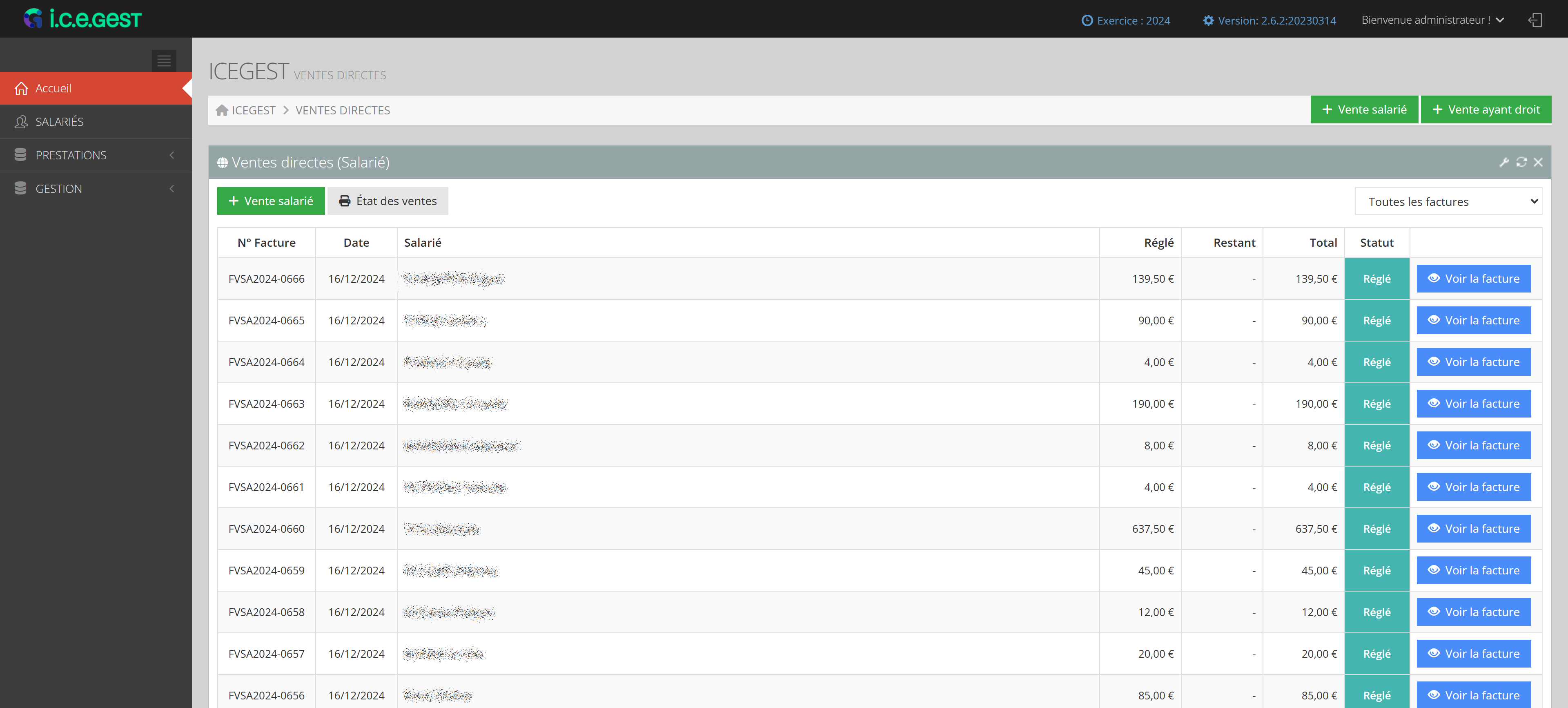The height and width of the screenshot is (708, 1568).
Task: Close the Ventes directes panel
Action: 1538,162
